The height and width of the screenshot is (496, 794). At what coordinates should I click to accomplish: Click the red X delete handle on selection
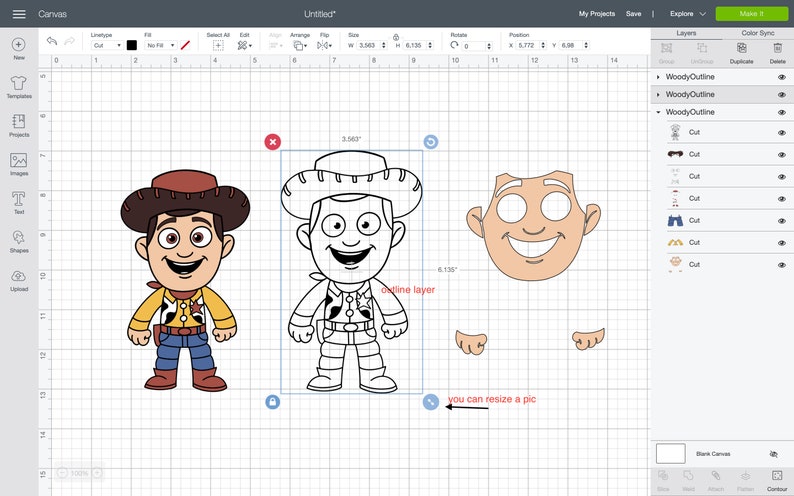pyautogui.click(x=272, y=142)
